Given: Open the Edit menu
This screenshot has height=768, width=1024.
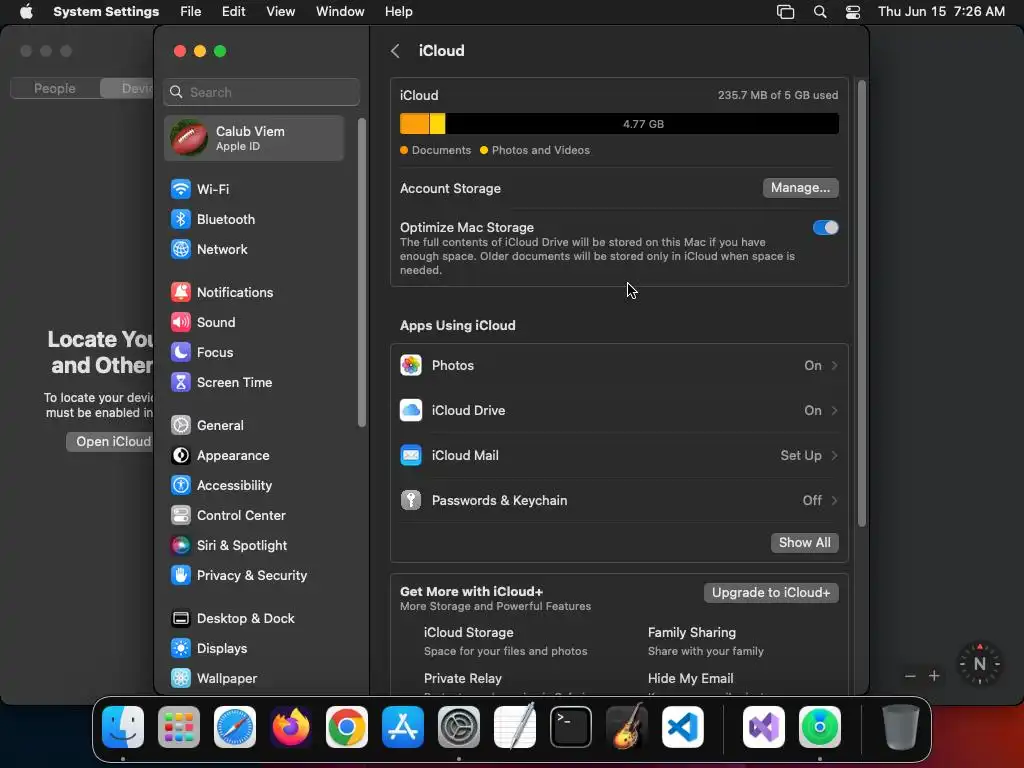Looking at the screenshot, I should [234, 12].
